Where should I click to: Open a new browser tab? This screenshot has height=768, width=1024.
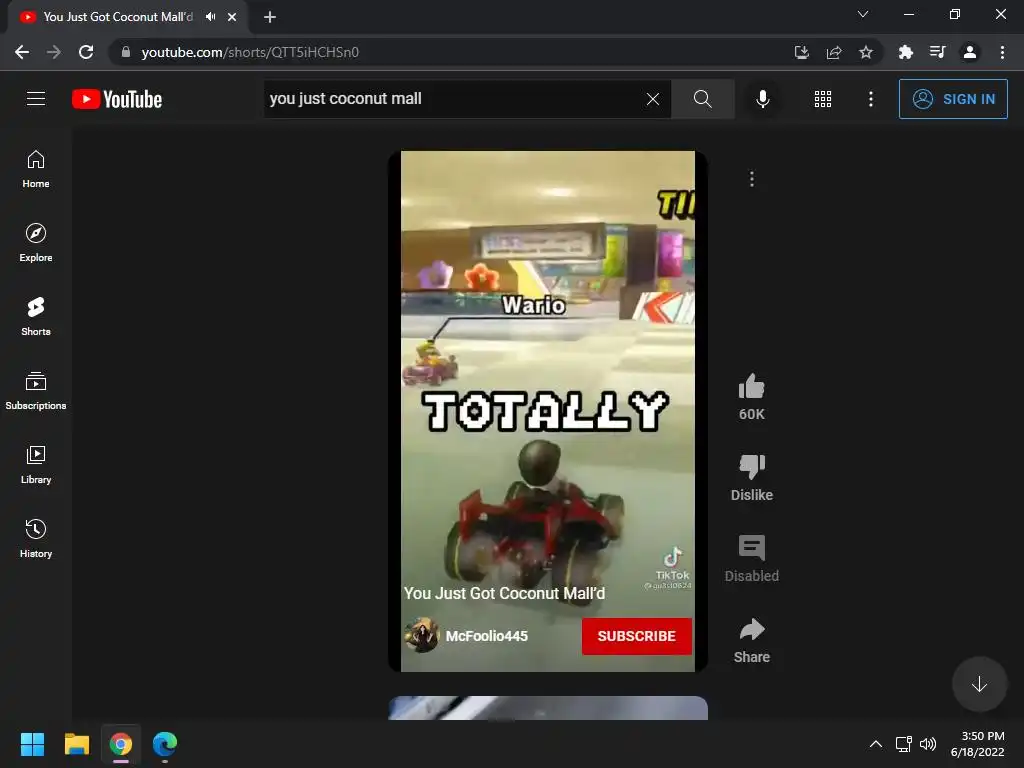(x=270, y=17)
